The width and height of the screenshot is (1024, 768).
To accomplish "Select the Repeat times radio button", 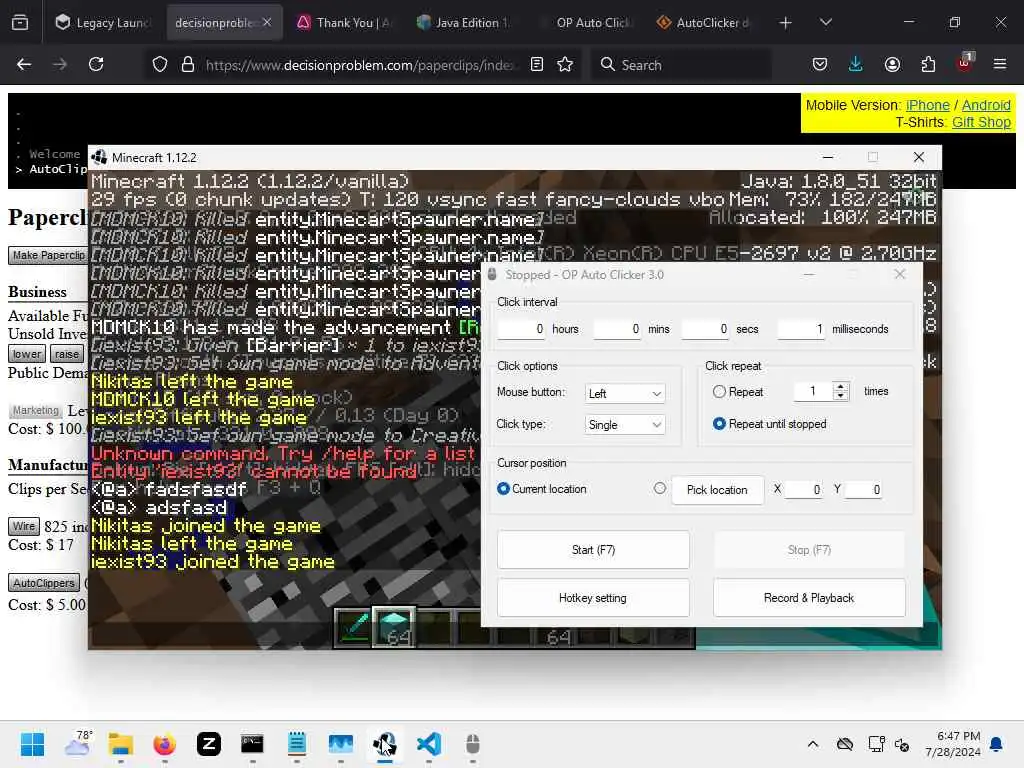I will point(719,391).
